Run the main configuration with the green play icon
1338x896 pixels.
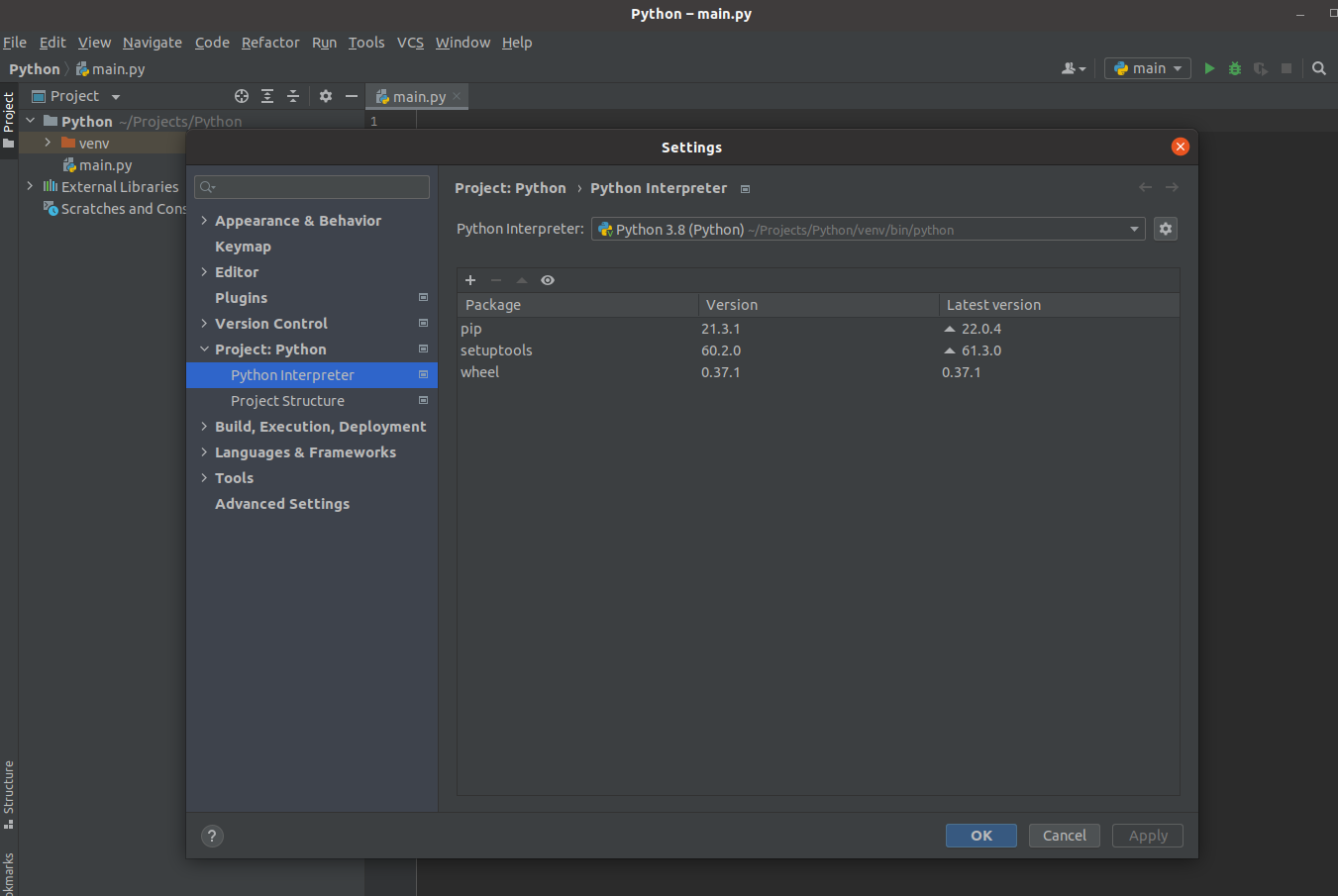coord(1209,68)
